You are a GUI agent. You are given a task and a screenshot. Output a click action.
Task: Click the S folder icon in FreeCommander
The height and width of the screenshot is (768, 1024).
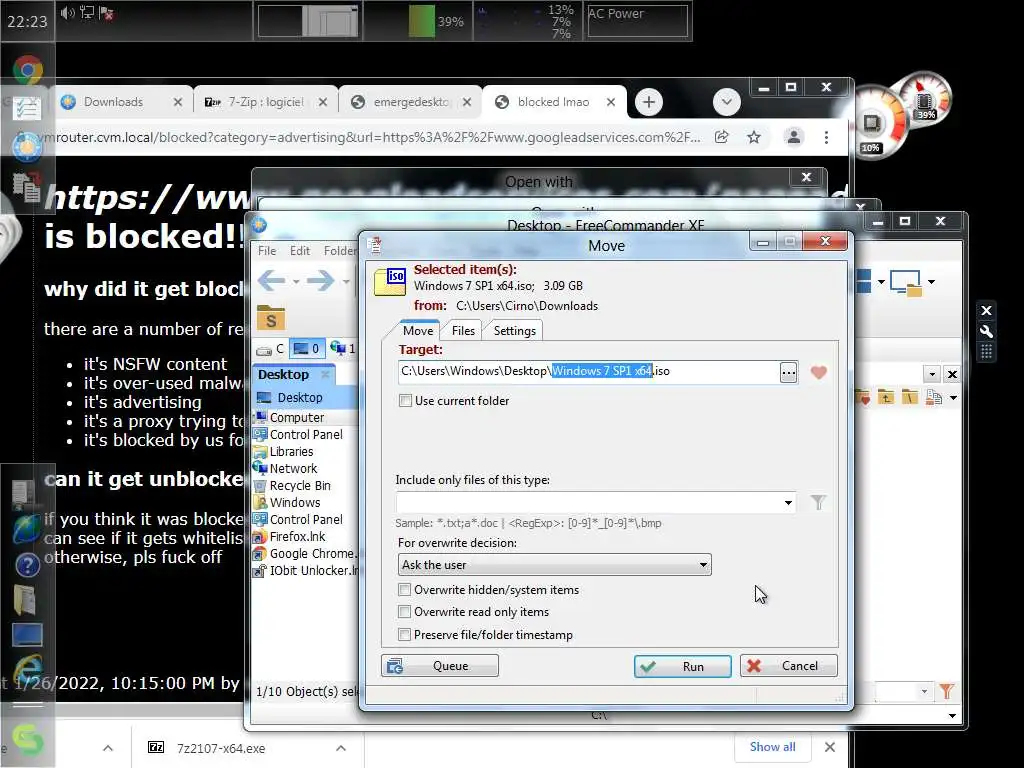click(270, 318)
